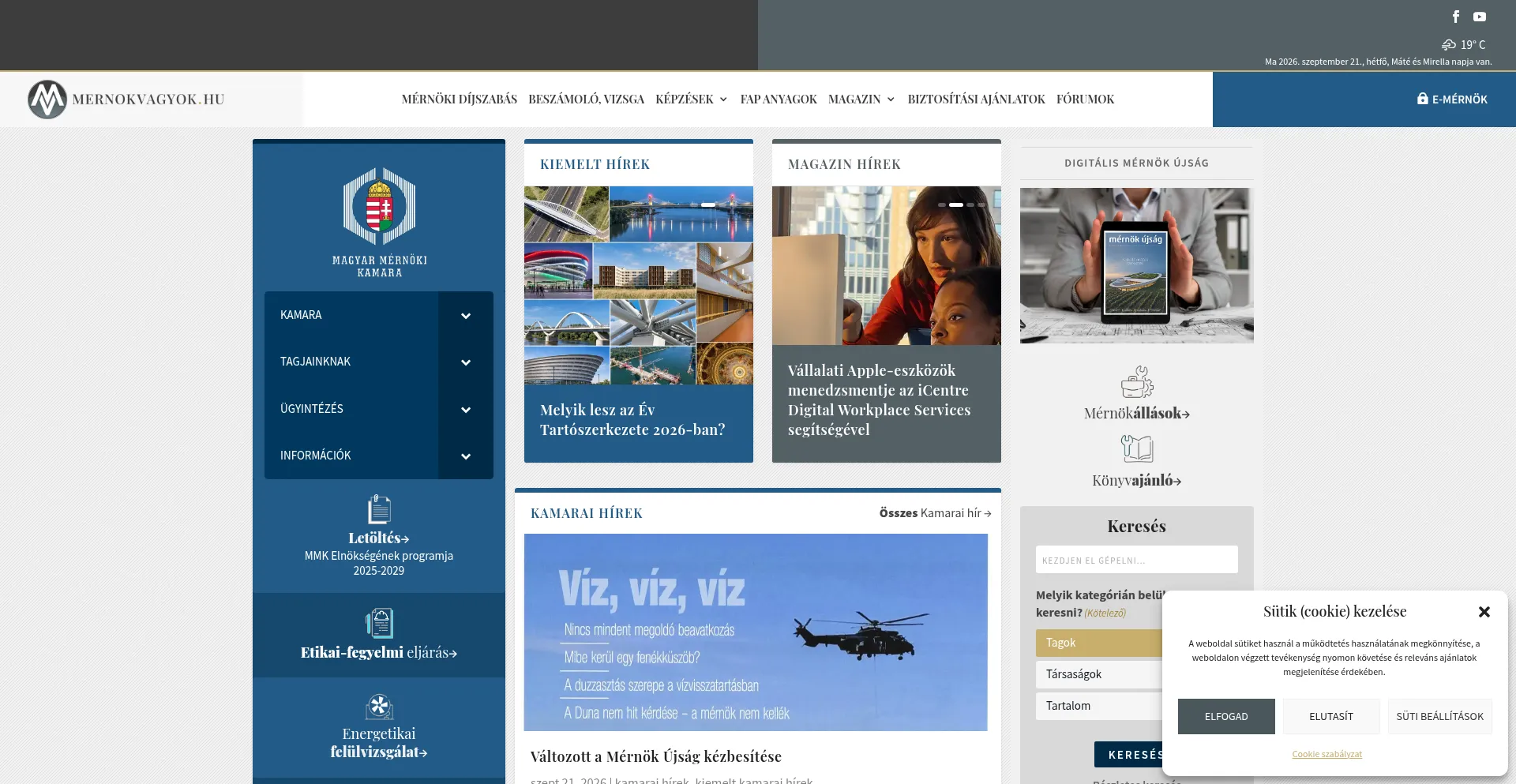Expand the ÜGYINTÉZÉS sidebar section
The image size is (1516, 784).
(x=466, y=410)
